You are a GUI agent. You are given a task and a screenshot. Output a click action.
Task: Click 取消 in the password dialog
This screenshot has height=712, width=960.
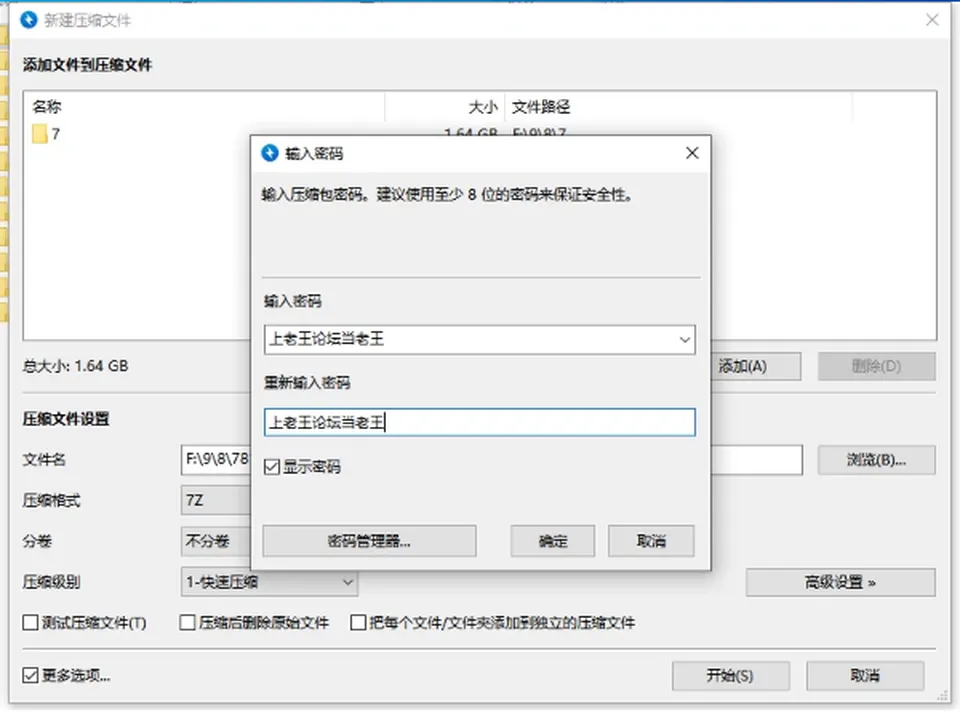pyautogui.click(x=651, y=541)
